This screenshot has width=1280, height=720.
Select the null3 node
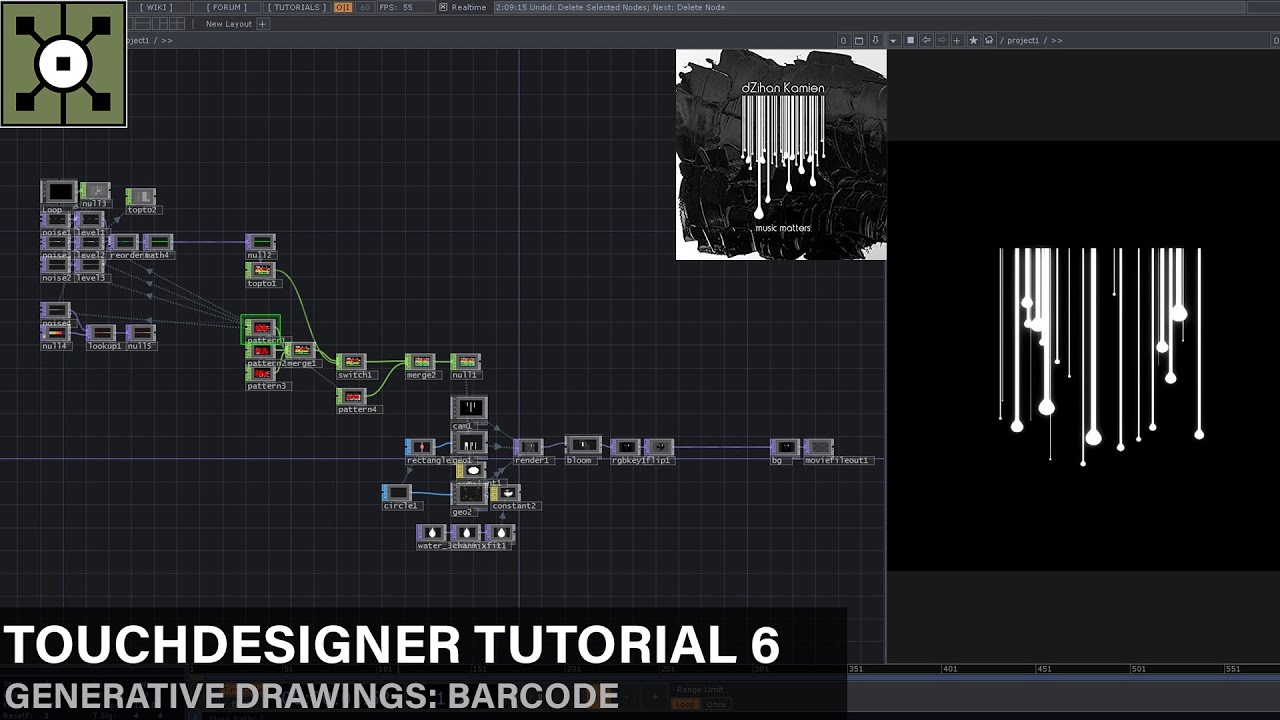point(95,191)
